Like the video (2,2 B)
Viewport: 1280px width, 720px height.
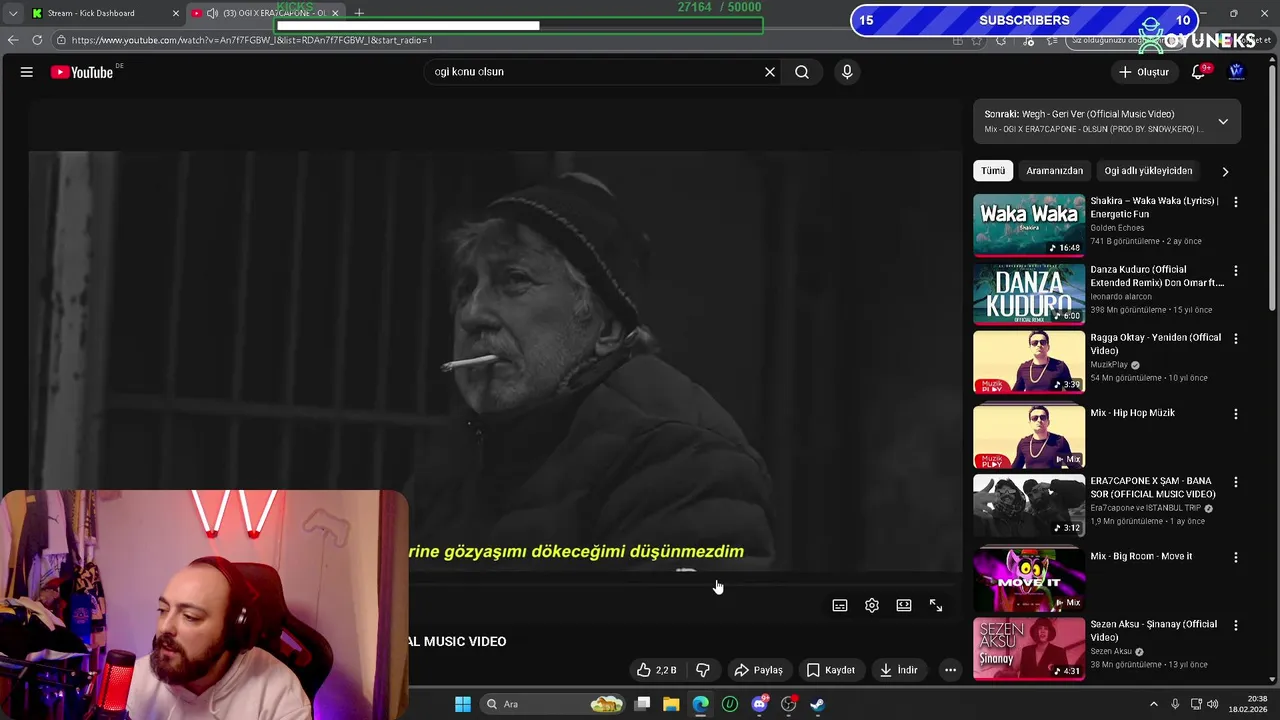click(x=657, y=670)
